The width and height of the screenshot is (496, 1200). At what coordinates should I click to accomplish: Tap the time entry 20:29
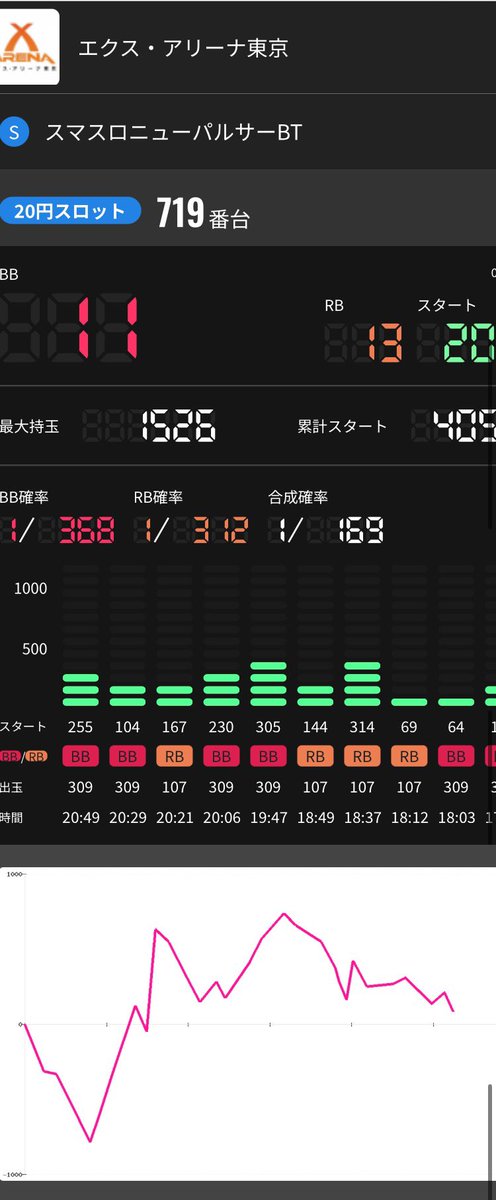(x=127, y=817)
